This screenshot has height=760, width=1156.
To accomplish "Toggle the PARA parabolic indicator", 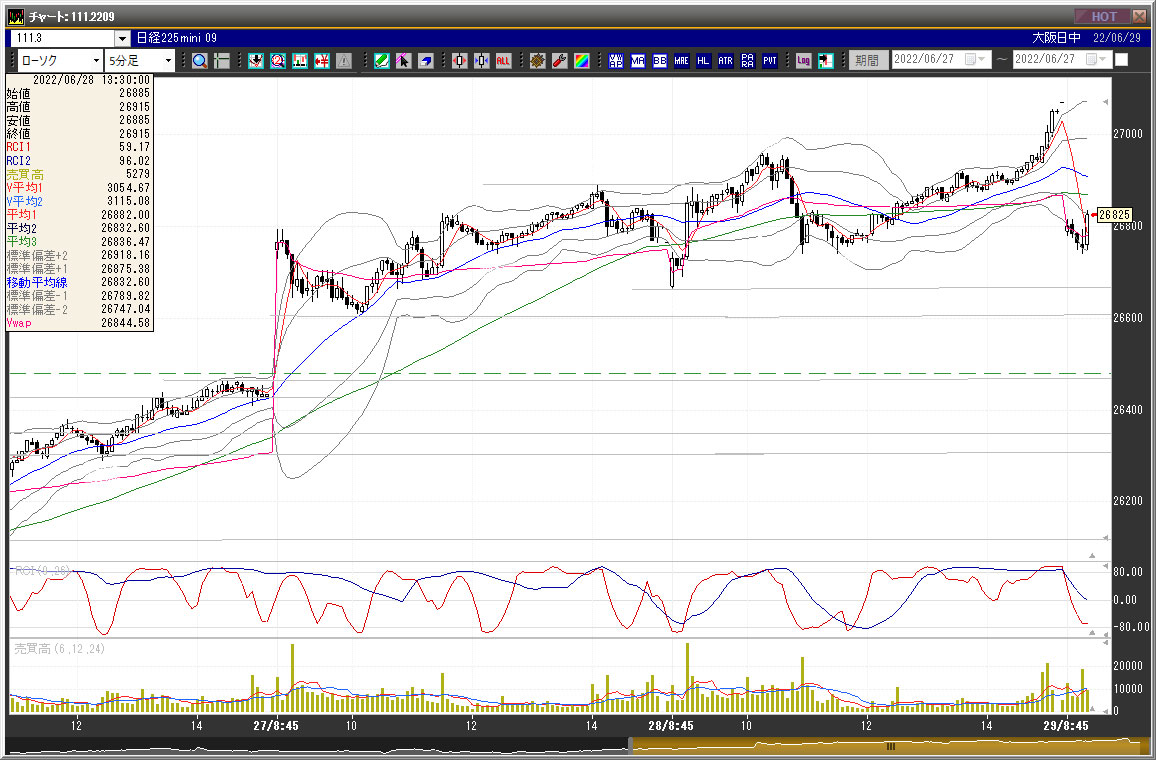I will 748,60.
